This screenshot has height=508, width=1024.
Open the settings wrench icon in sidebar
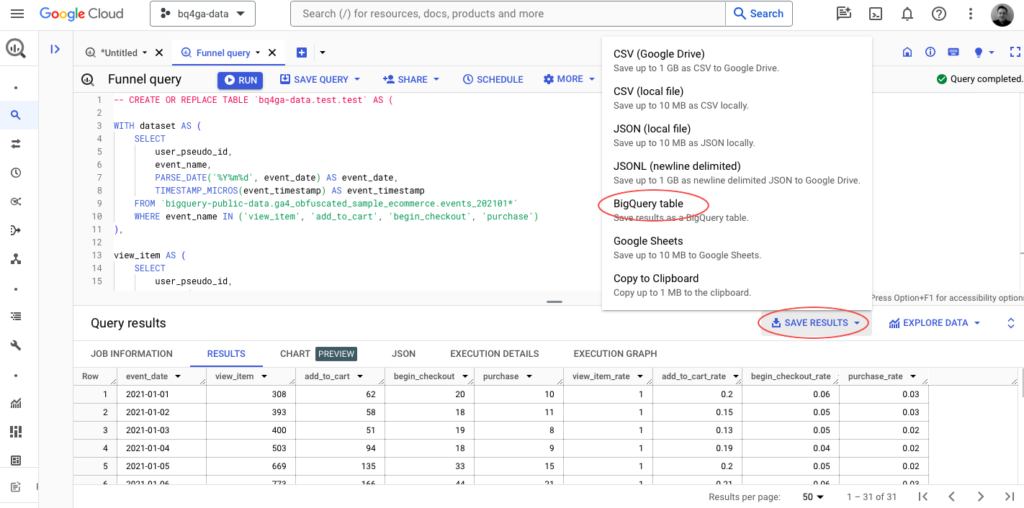pos(16,345)
